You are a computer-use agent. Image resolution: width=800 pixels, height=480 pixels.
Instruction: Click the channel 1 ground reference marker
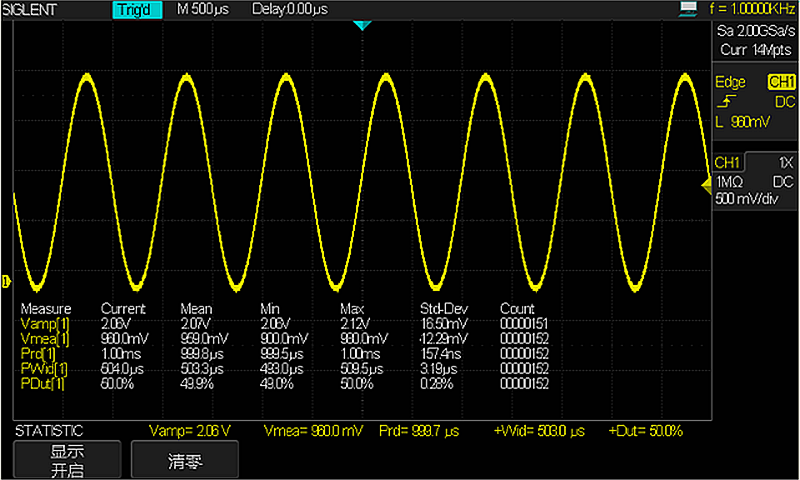click(6, 281)
